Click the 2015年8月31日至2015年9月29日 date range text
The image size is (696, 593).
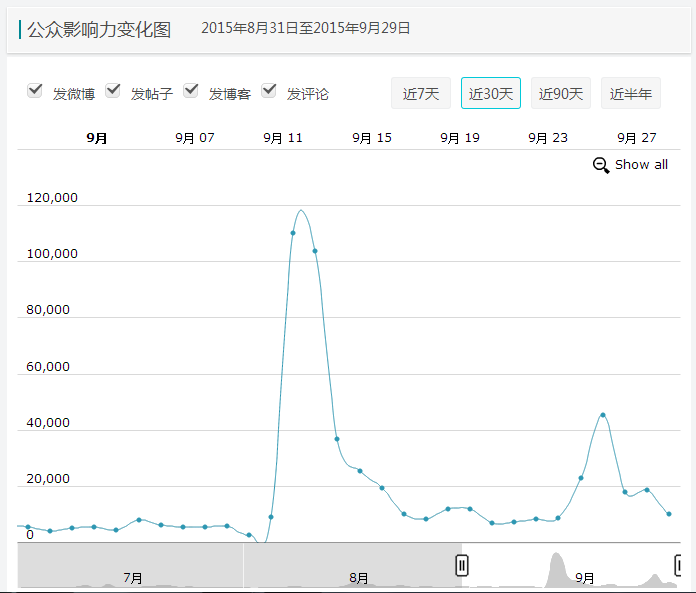tap(305, 28)
